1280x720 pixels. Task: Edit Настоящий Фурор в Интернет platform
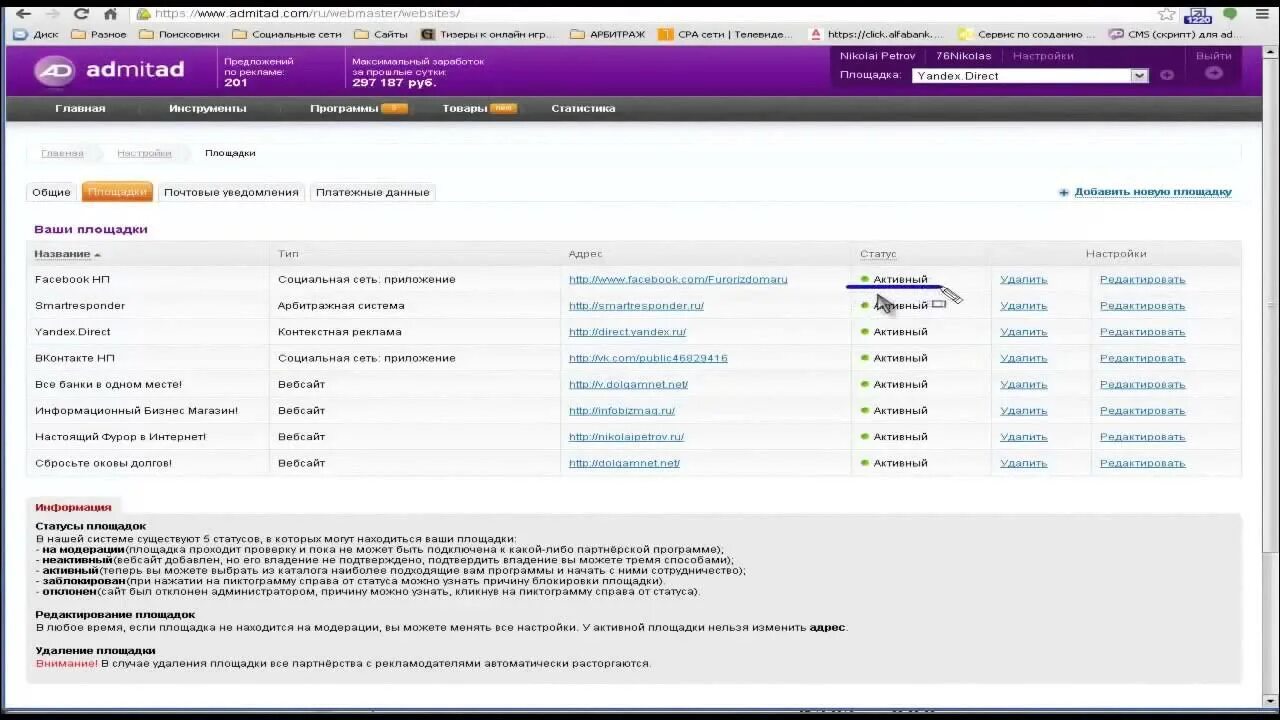(x=1142, y=437)
